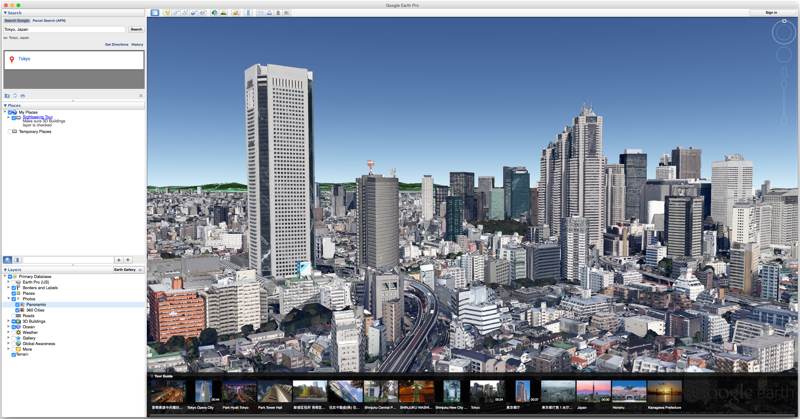Screen dimensions: 800x419
Task: Move selected place up with up arrow
Action: [x=118, y=260]
